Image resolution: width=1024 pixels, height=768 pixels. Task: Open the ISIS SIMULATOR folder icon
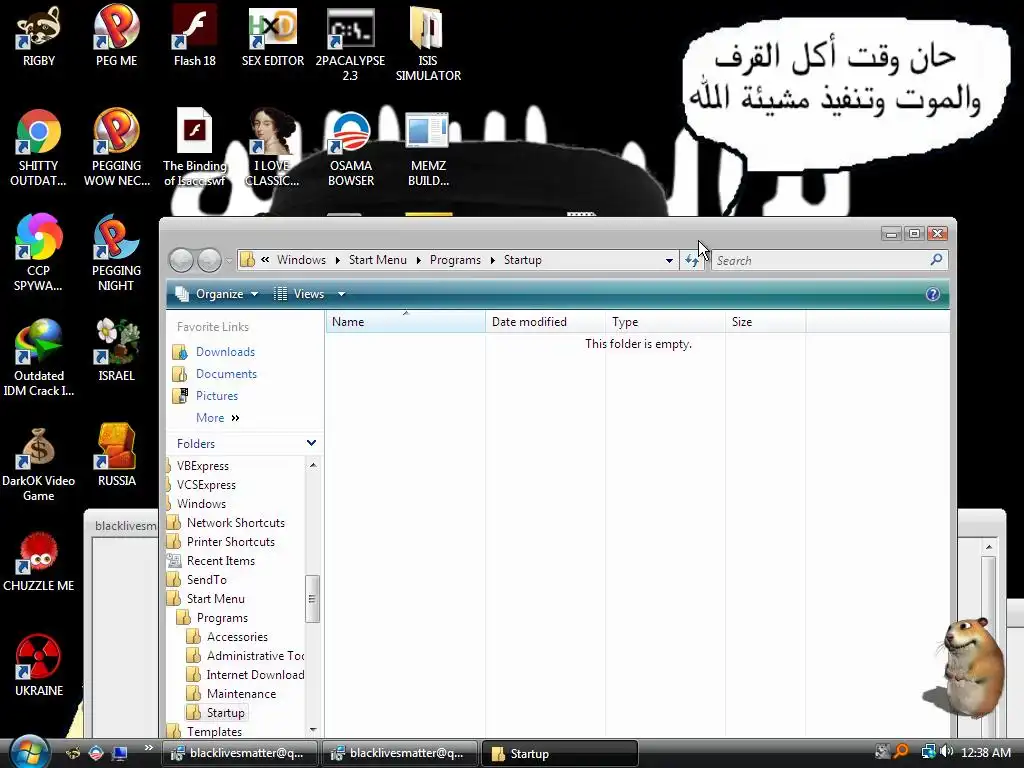pos(428,44)
